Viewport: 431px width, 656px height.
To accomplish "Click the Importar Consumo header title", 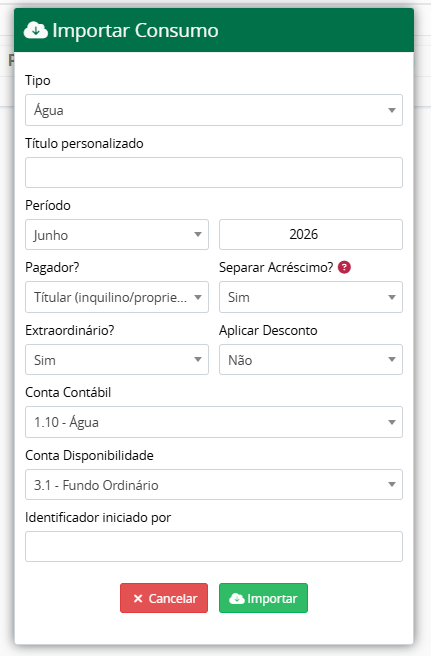I will (135, 30).
